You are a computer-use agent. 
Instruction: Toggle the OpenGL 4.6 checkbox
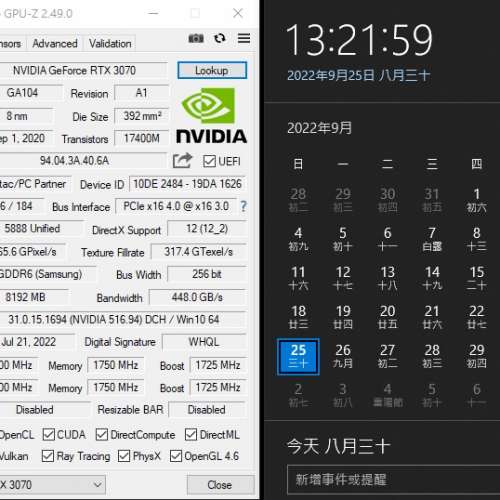pyautogui.click(x=176, y=456)
